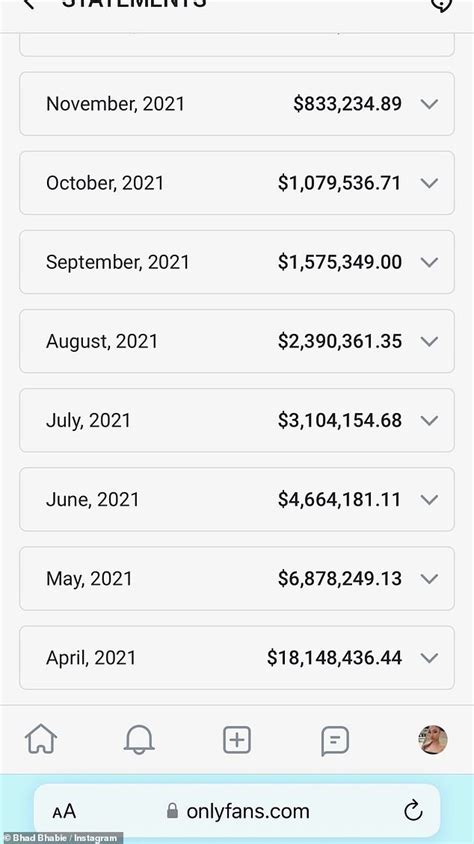Viewport: 474px width, 844px height.
Task: Open the May, 2021 statement row
Action: pos(237,579)
